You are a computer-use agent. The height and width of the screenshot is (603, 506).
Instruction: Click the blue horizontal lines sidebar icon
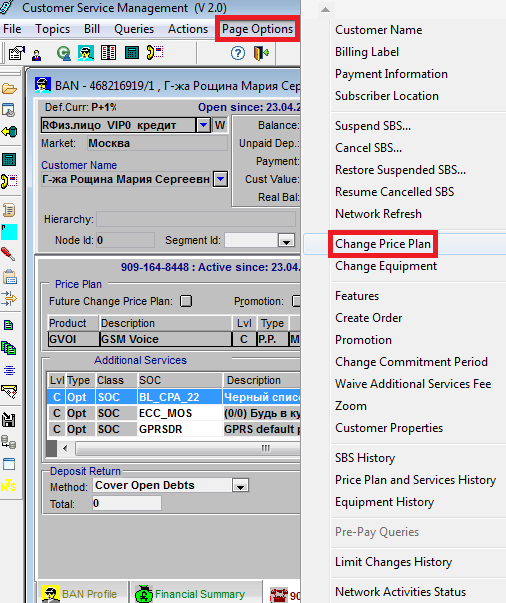9,370
